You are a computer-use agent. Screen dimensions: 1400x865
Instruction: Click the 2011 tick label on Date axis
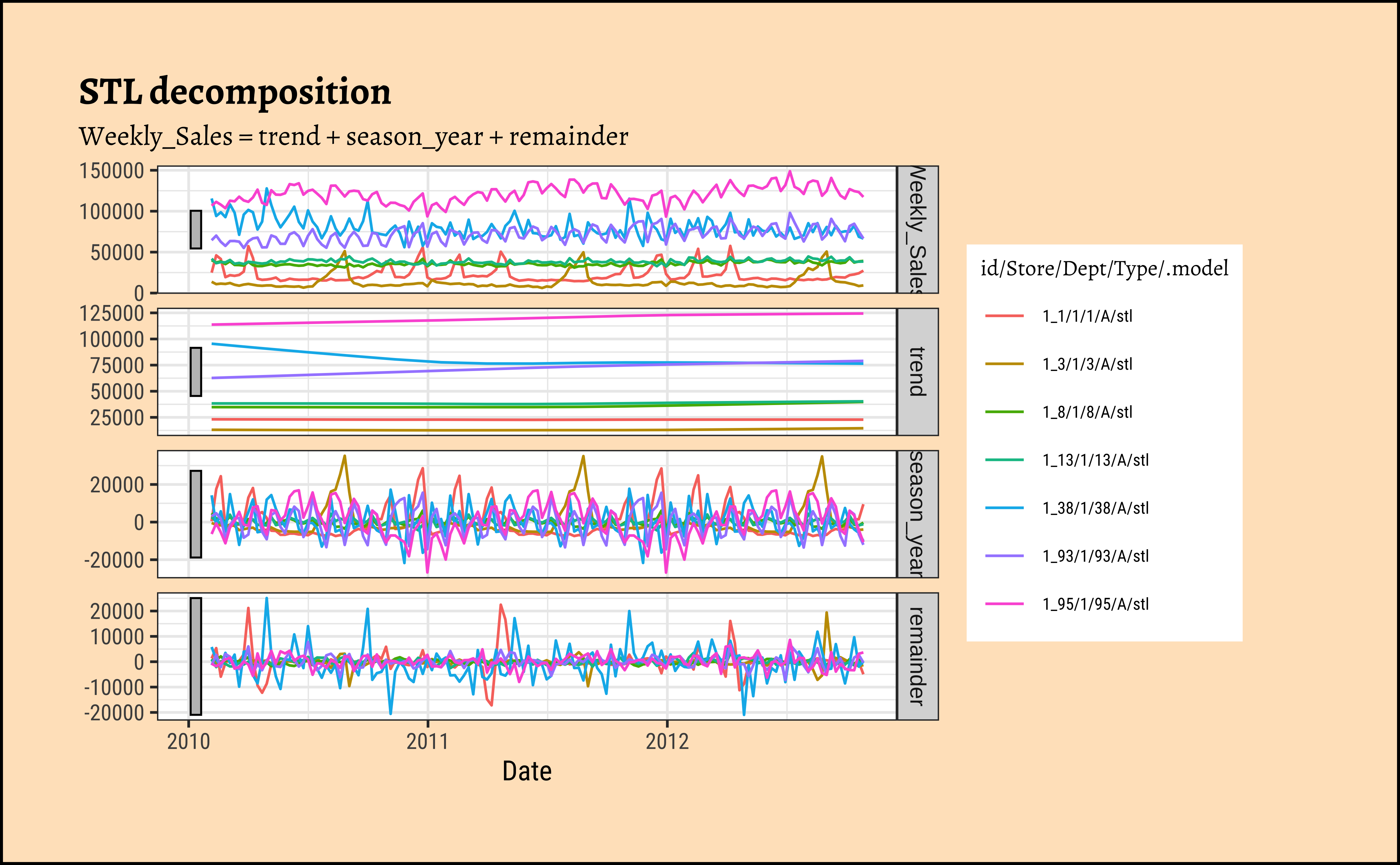coord(427,742)
